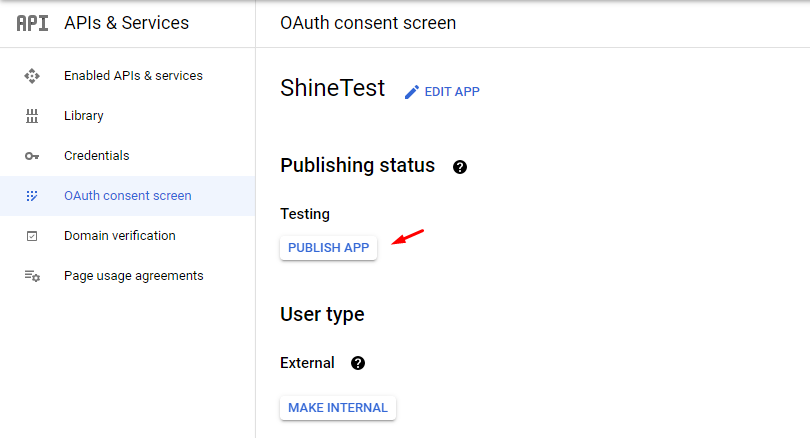
Task: Click the Library grid icon
Action: tap(32, 116)
